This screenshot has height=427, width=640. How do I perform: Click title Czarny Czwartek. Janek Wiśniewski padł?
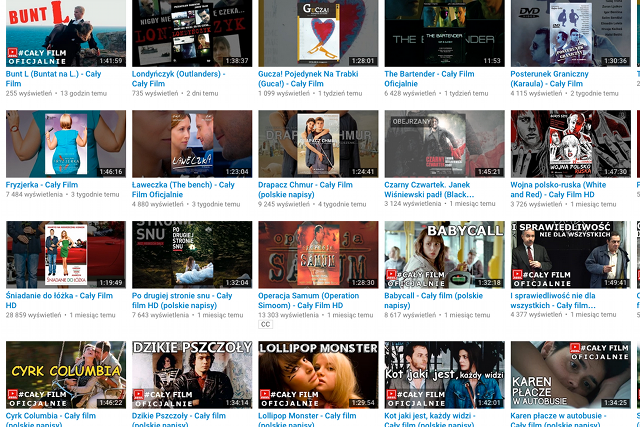point(429,189)
